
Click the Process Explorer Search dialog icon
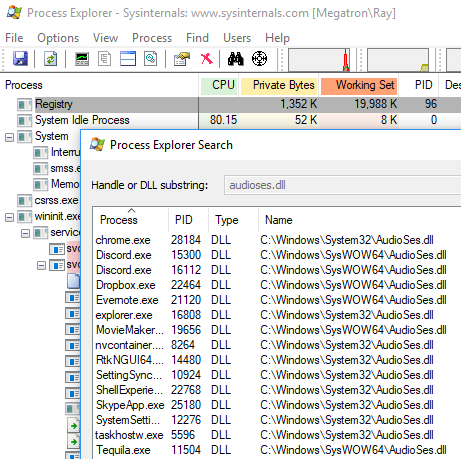pos(97,145)
